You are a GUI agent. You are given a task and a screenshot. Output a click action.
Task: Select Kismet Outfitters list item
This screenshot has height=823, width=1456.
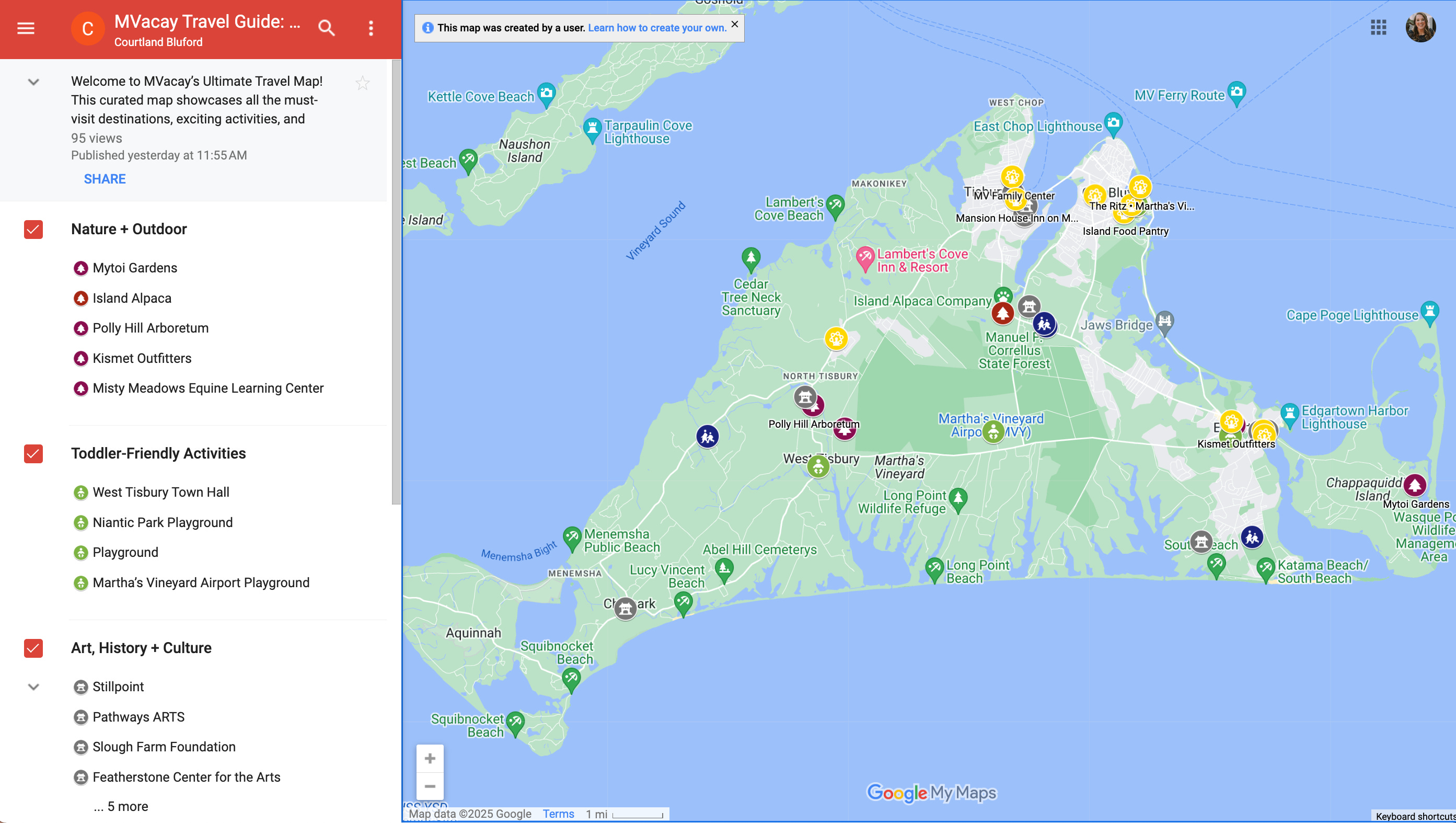point(142,358)
